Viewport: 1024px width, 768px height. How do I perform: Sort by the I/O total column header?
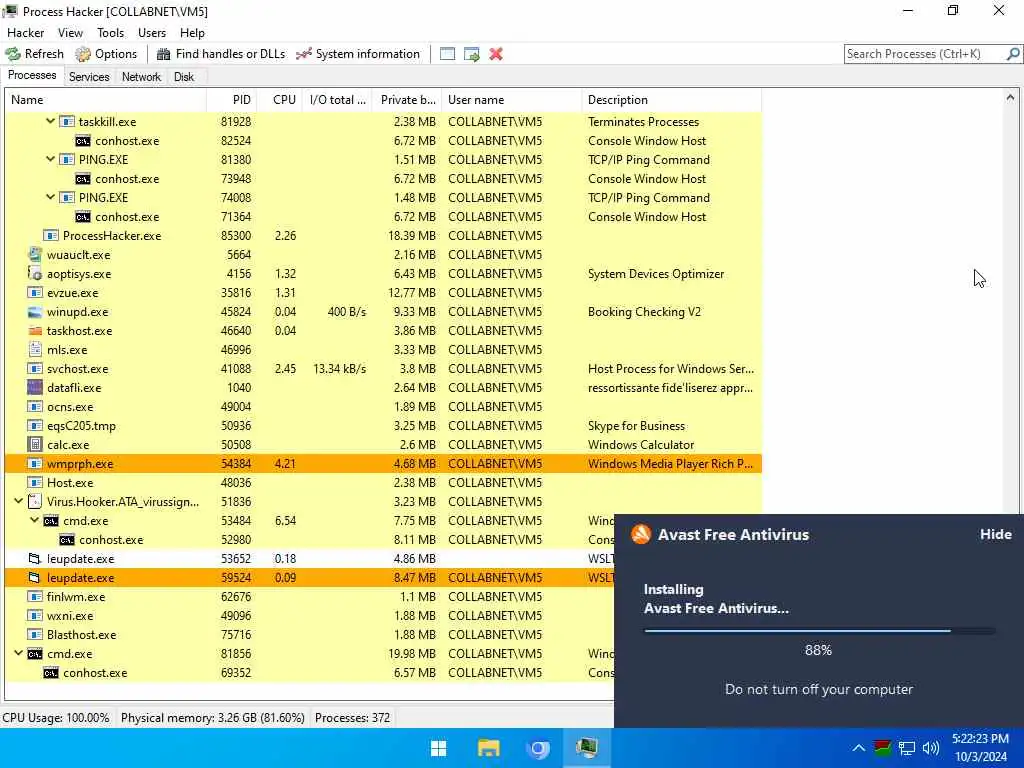(x=337, y=100)
